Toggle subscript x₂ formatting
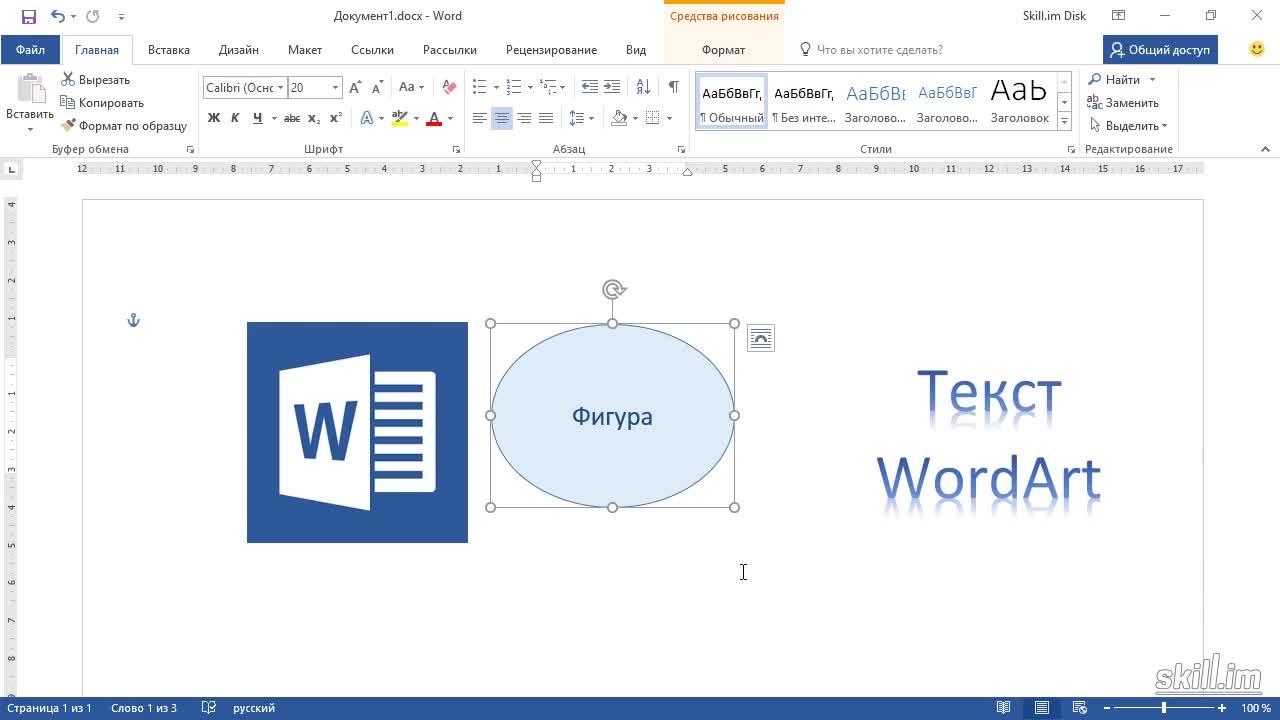Screen dimensions: 1280x720 point(314,118)
